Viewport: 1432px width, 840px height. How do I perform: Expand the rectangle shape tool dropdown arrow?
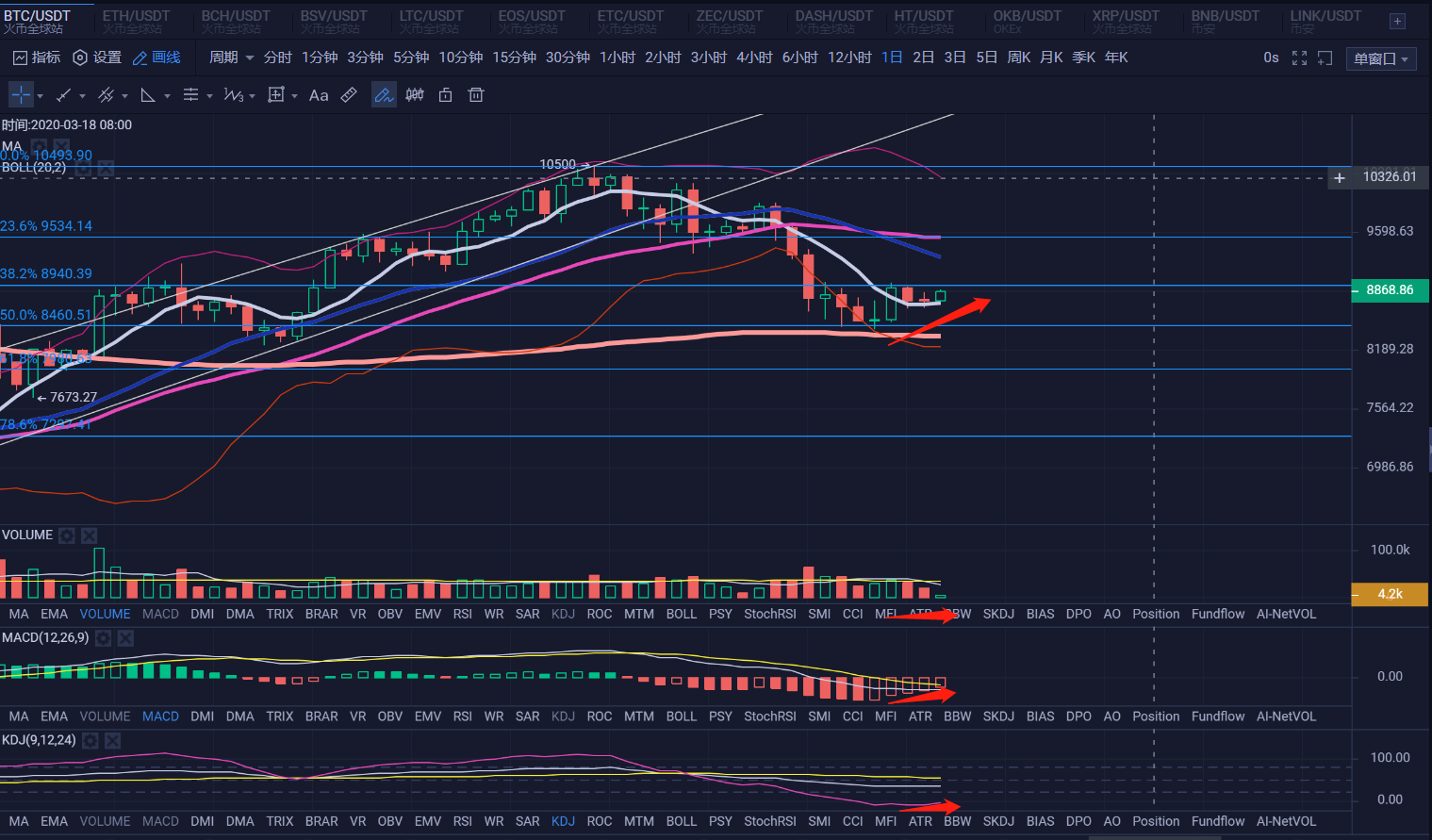(294, 96)
